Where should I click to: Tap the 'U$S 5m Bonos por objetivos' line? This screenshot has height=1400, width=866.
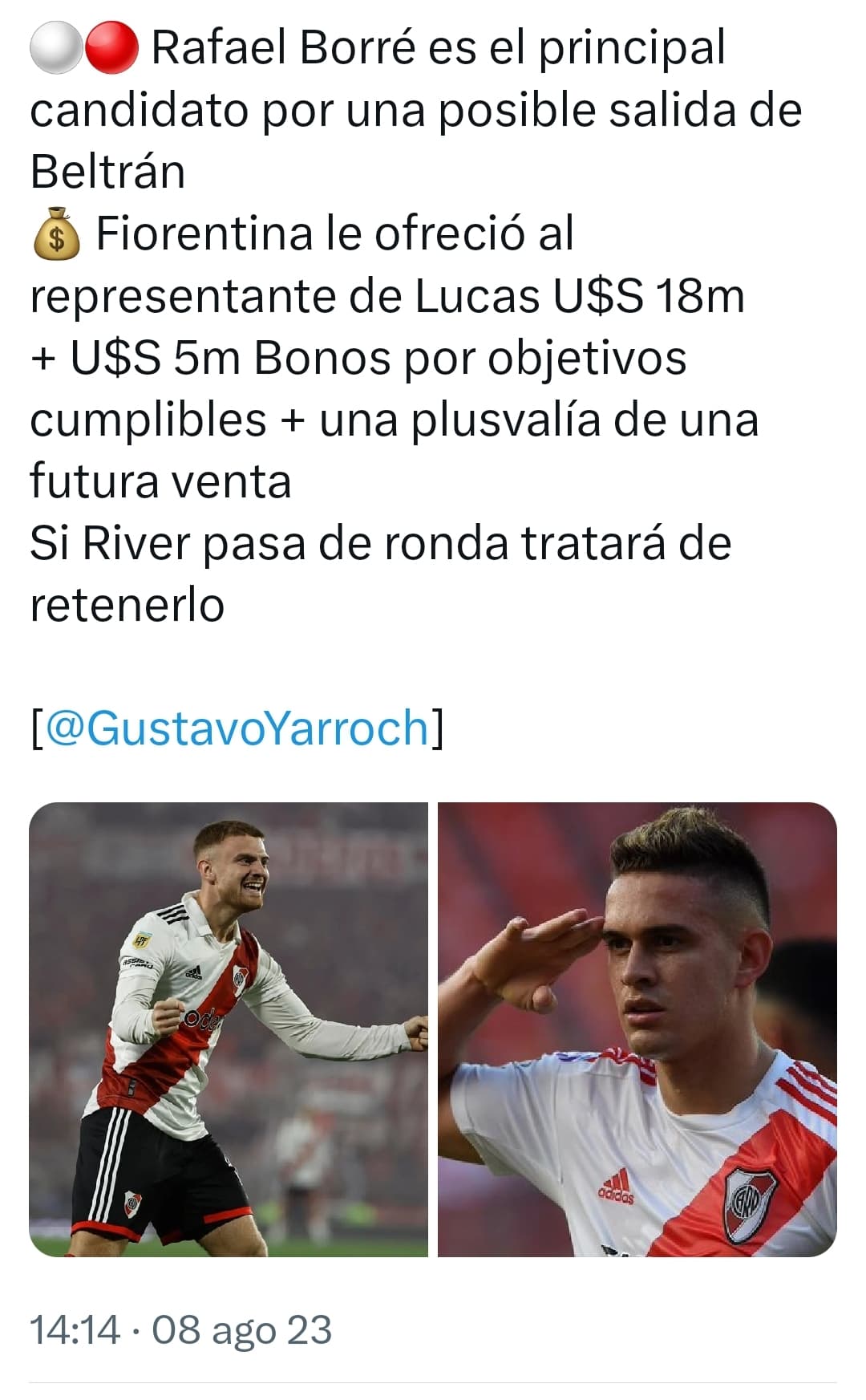click(x=378, y=358)
